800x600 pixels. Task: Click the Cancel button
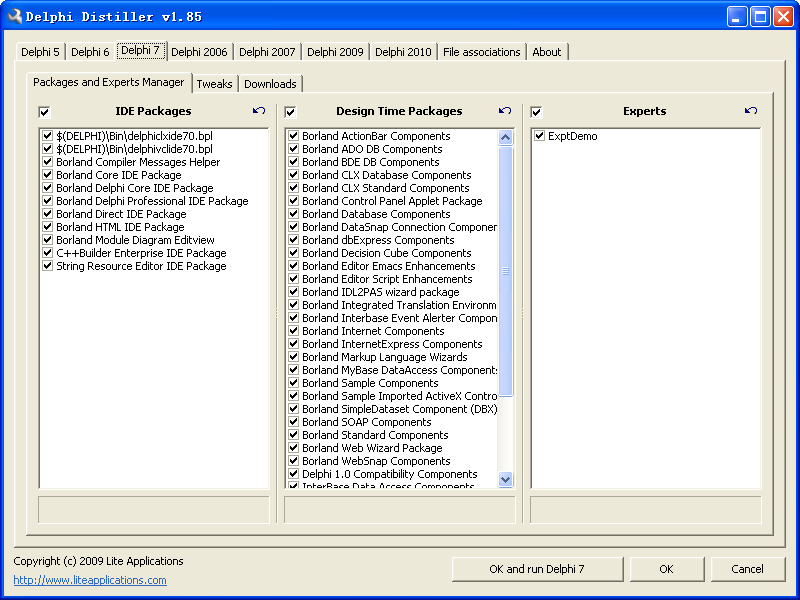click(747, 569)
